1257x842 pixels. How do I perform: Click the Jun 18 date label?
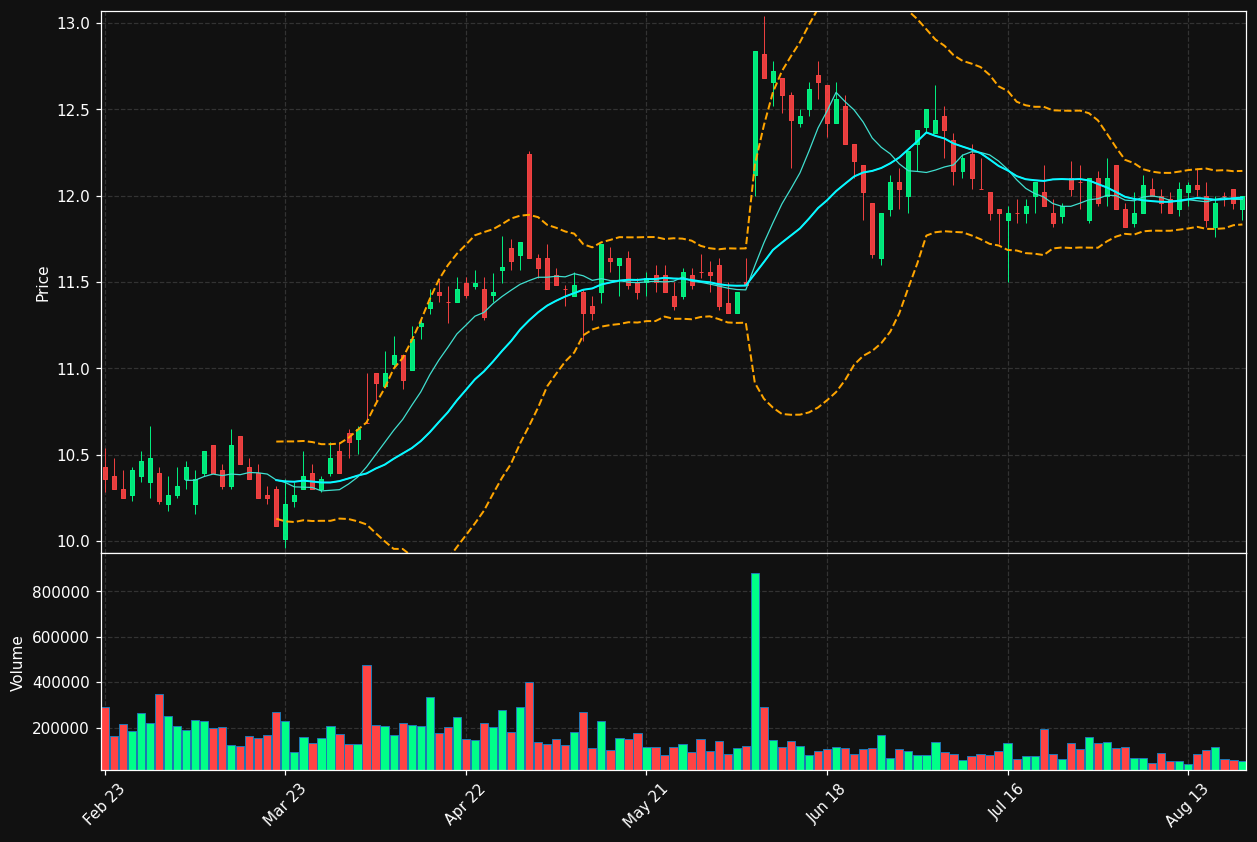click(826, 804)
